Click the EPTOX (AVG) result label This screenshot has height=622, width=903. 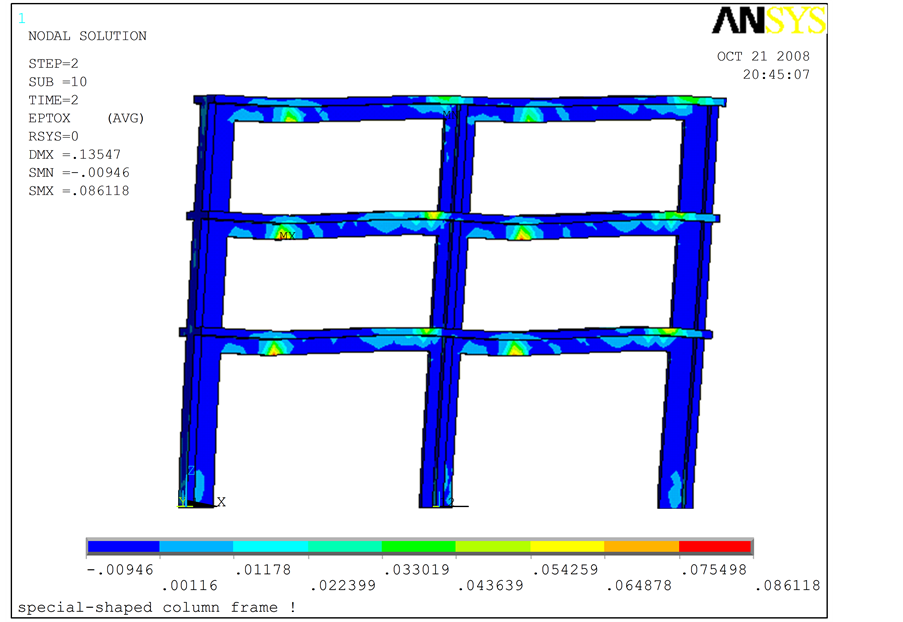coord(86,118)
